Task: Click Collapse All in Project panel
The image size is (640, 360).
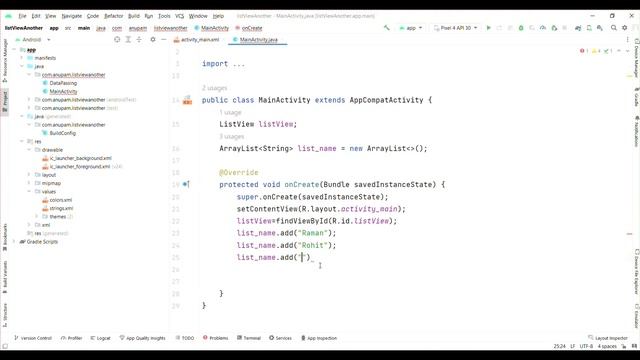Action: pos(139,40)
